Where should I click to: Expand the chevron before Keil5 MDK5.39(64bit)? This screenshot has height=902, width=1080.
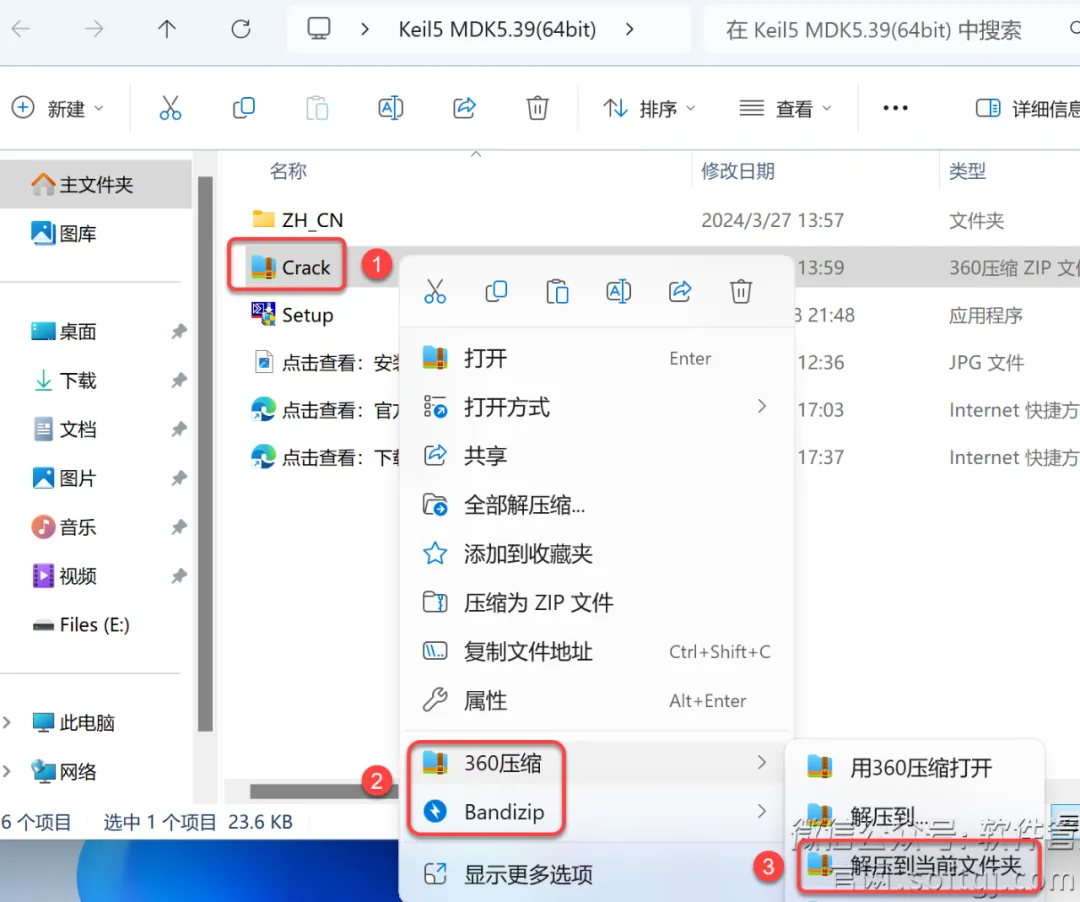[365, 29]
